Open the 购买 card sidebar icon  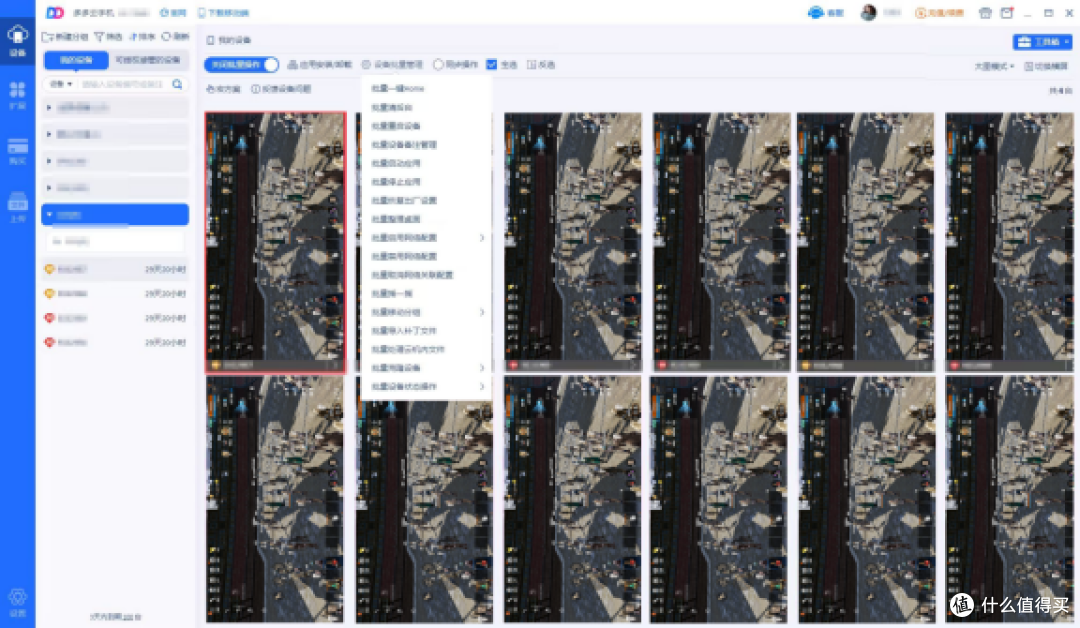click(x=17, y=145)
